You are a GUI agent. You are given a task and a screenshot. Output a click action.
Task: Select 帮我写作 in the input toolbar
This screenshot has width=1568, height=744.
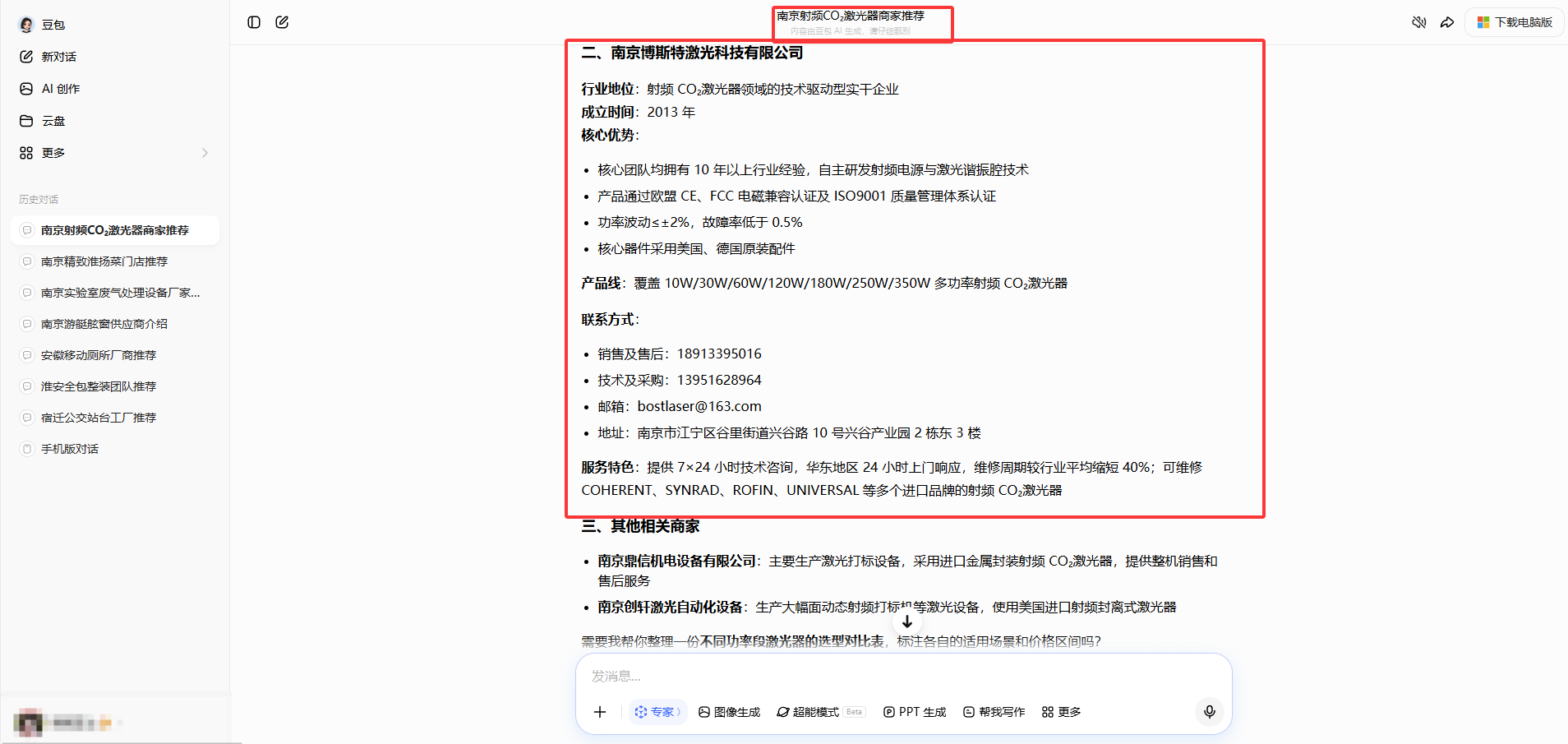tap(994, 712)
